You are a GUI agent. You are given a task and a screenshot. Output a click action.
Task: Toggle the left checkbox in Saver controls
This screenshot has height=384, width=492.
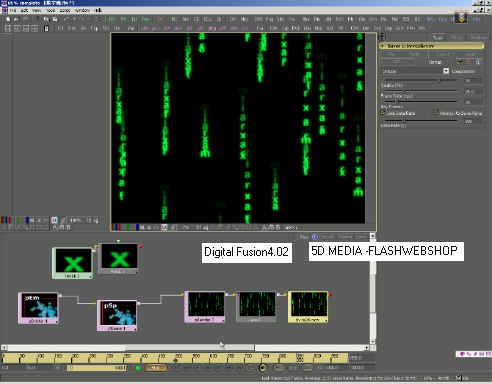pos(383,113)
